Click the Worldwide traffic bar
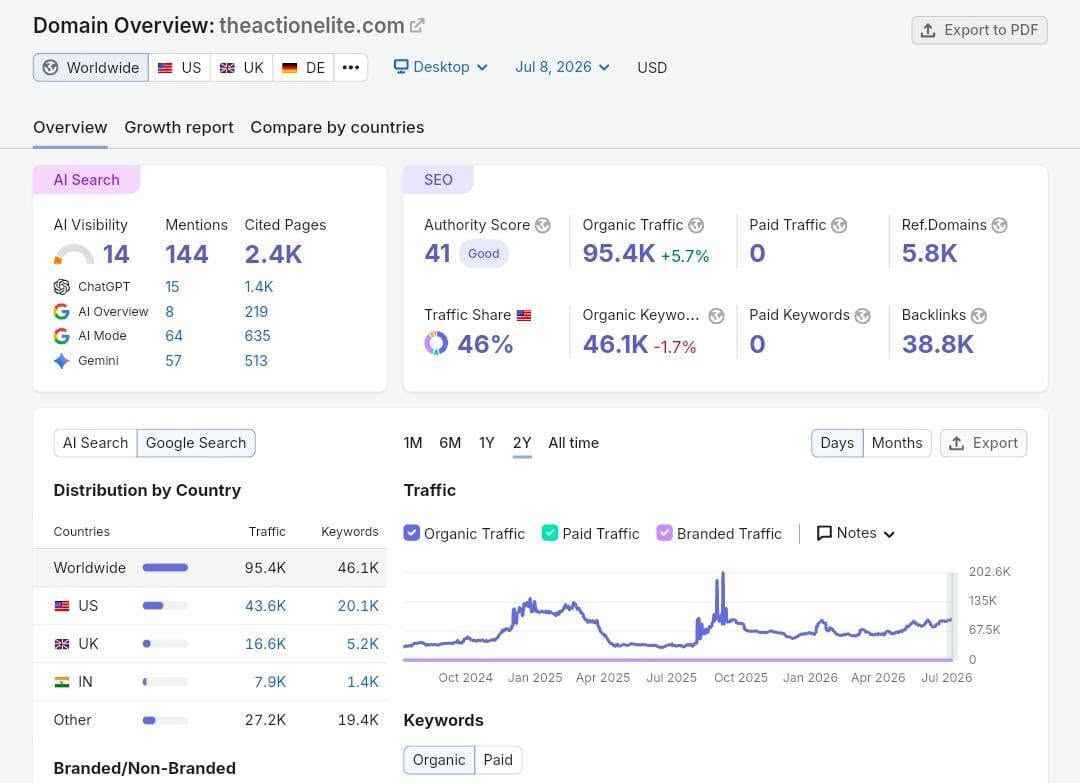The width and height of the screenshot is (1080, 783). tap(165, 568)
